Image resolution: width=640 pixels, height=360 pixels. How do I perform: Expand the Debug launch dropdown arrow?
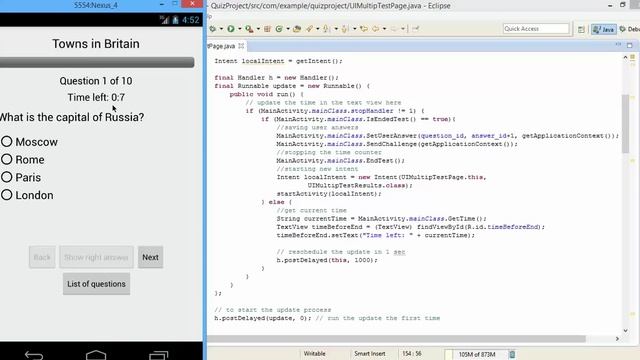(x=221, y=29)
